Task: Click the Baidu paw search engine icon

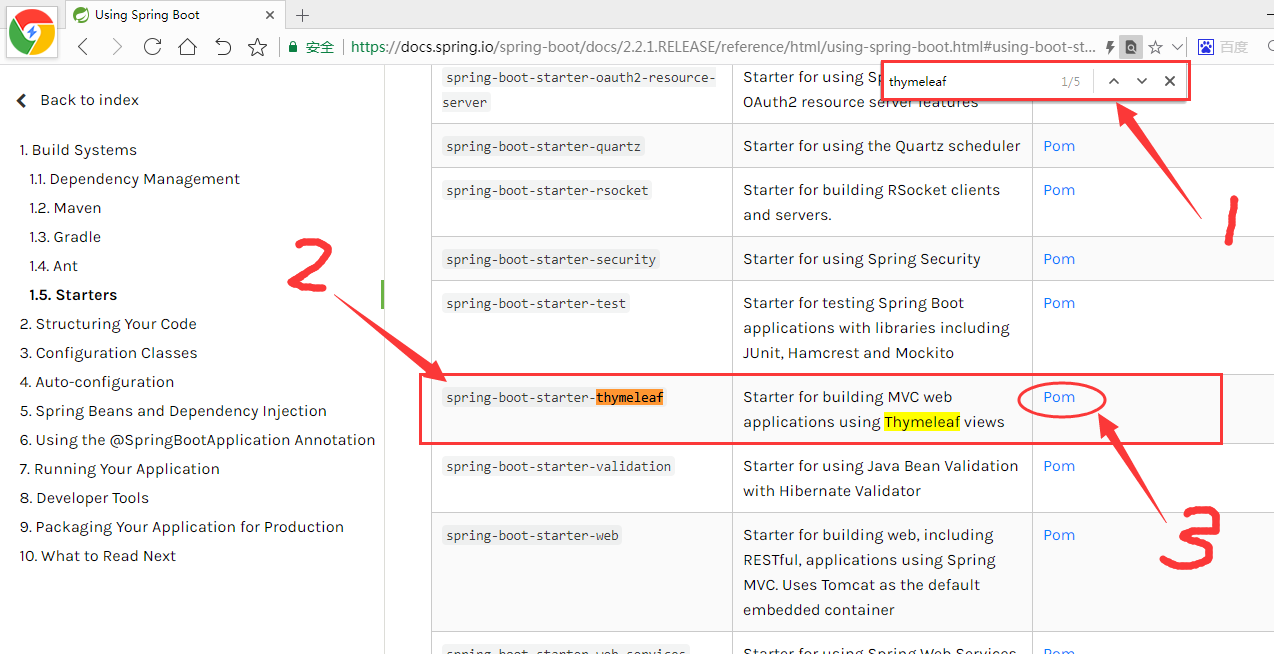Action: tap(1206, 47)
